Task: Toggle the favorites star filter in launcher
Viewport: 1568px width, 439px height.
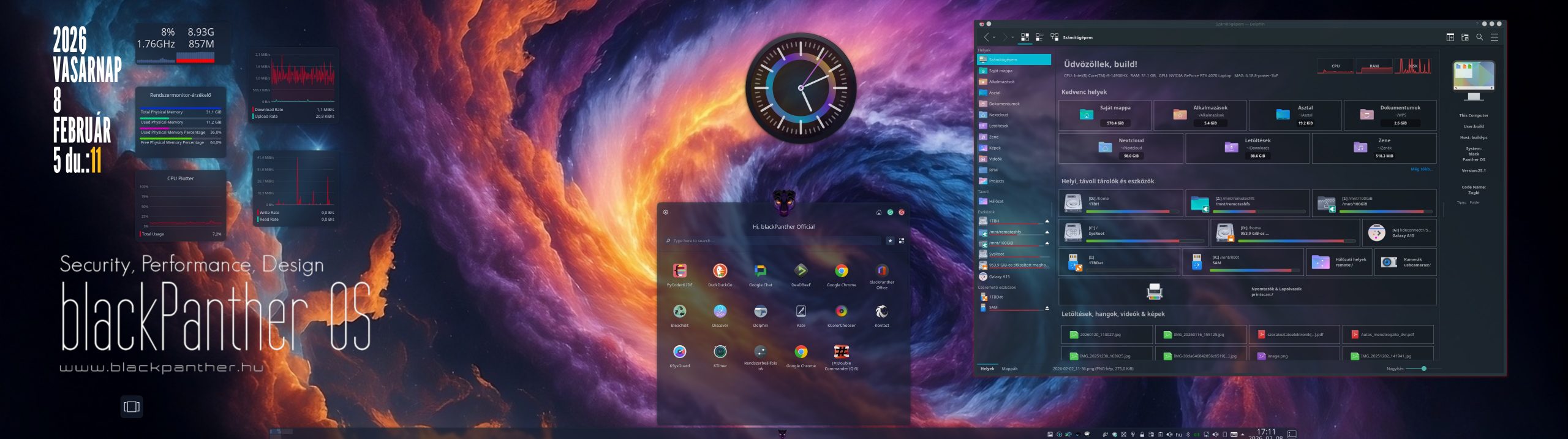Action: [890, 241]
